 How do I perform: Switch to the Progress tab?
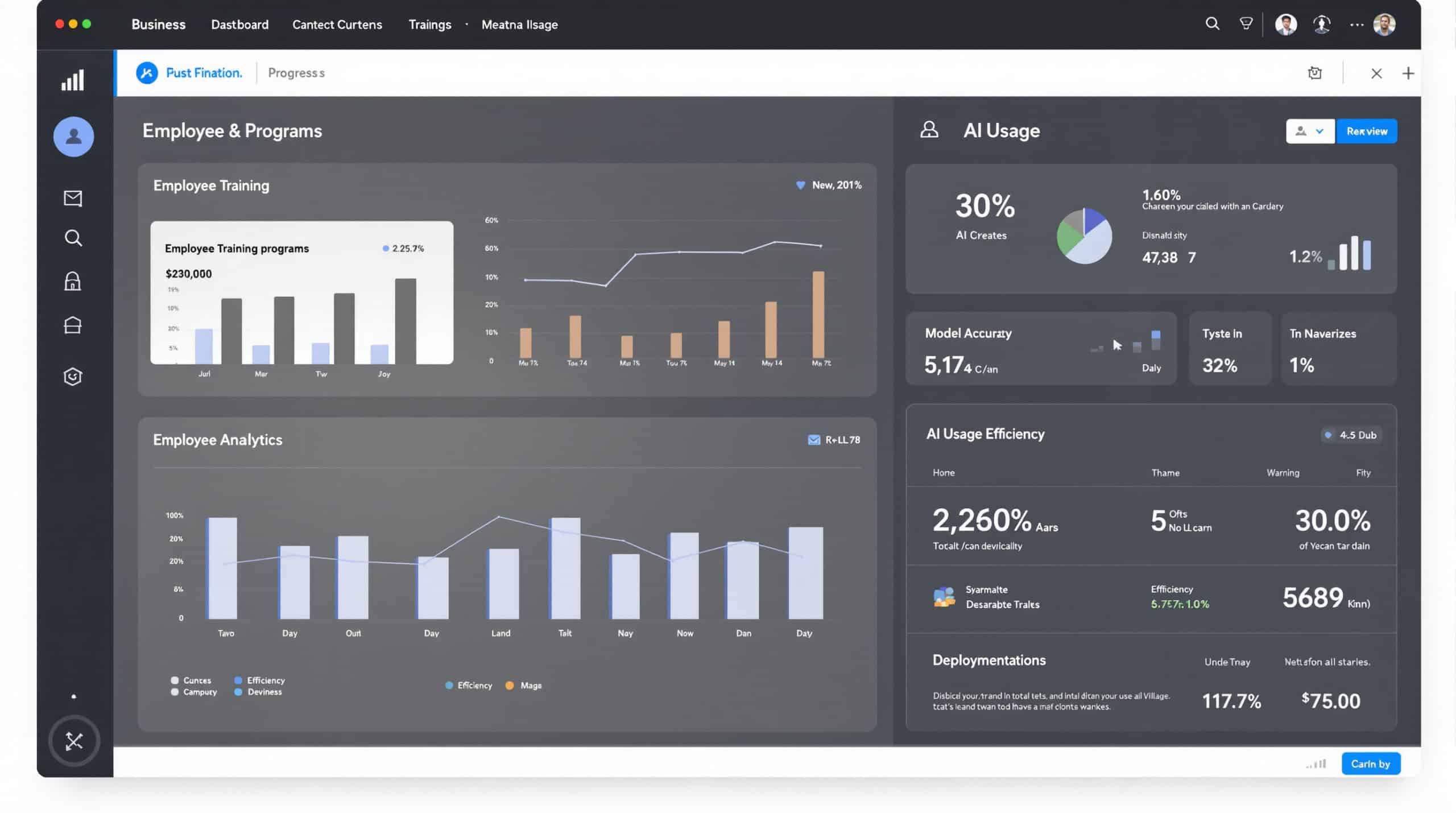pos(296,73)
